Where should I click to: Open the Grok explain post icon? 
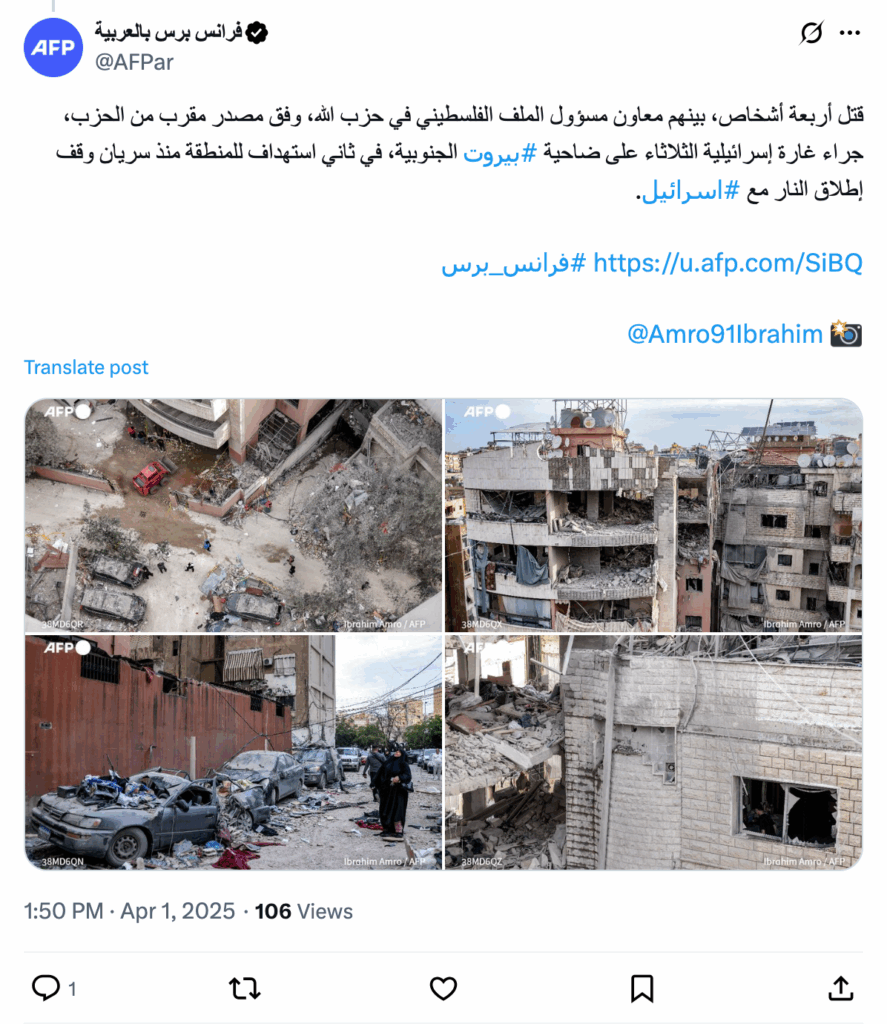click(811, 33)
